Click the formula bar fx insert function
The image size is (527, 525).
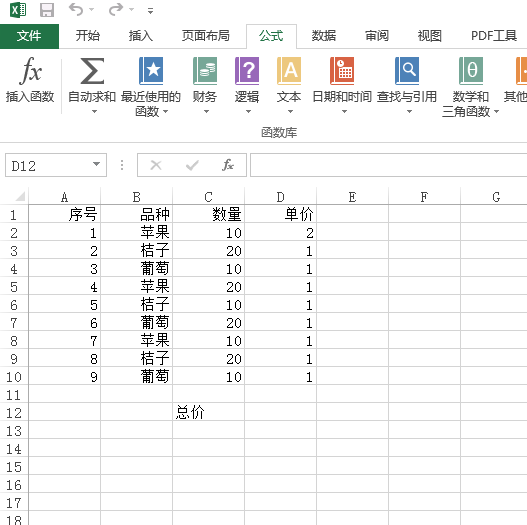tap(228, 165)
